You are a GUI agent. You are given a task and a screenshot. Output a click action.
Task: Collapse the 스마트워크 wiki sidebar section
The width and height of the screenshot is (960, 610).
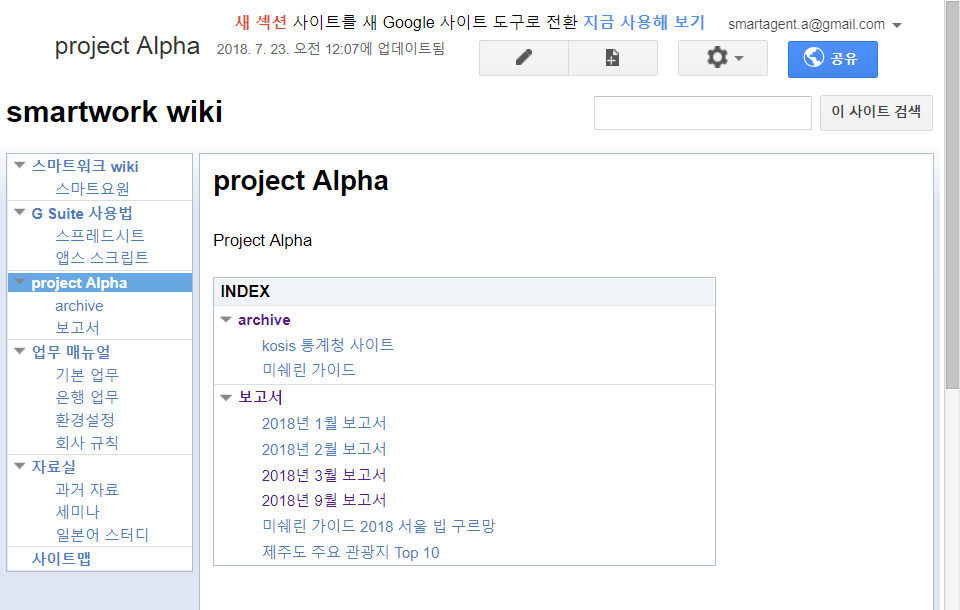(18, 166)
